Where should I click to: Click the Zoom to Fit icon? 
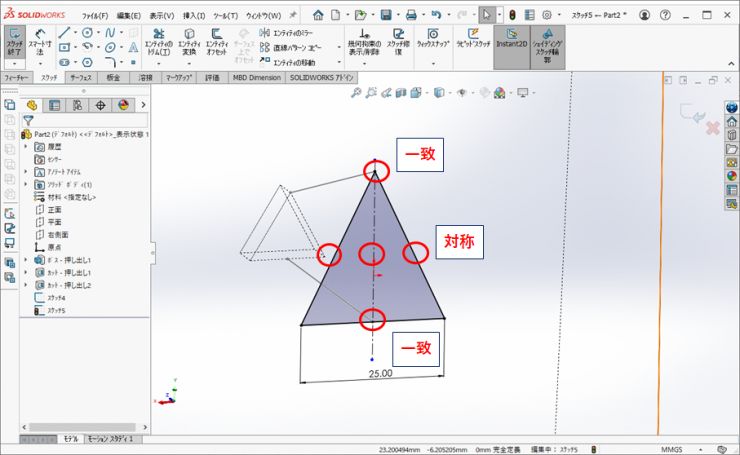click(x=355, y=93)
